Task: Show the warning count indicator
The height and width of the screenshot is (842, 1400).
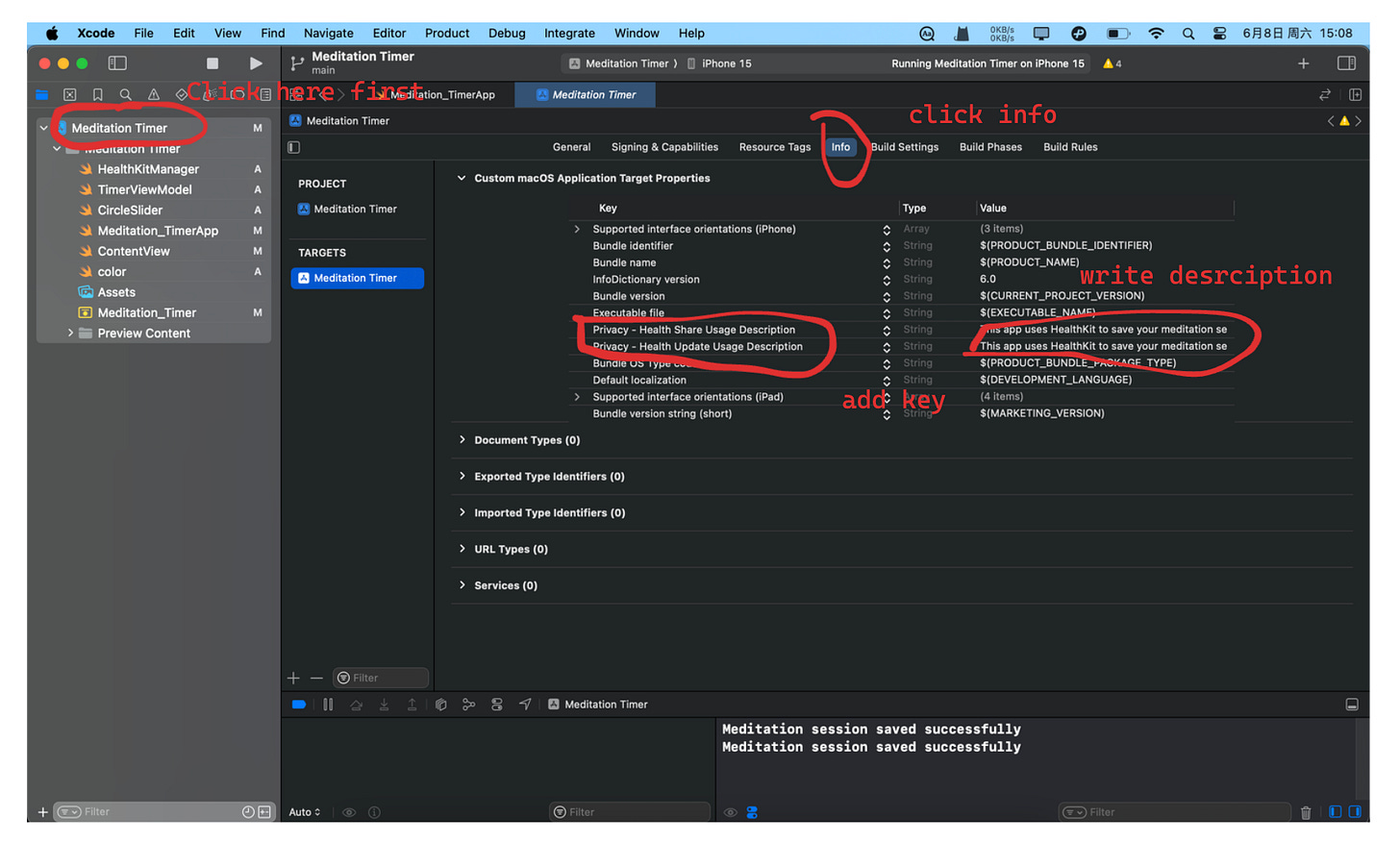Action: pyautogui.click(x=1112, y=63)
